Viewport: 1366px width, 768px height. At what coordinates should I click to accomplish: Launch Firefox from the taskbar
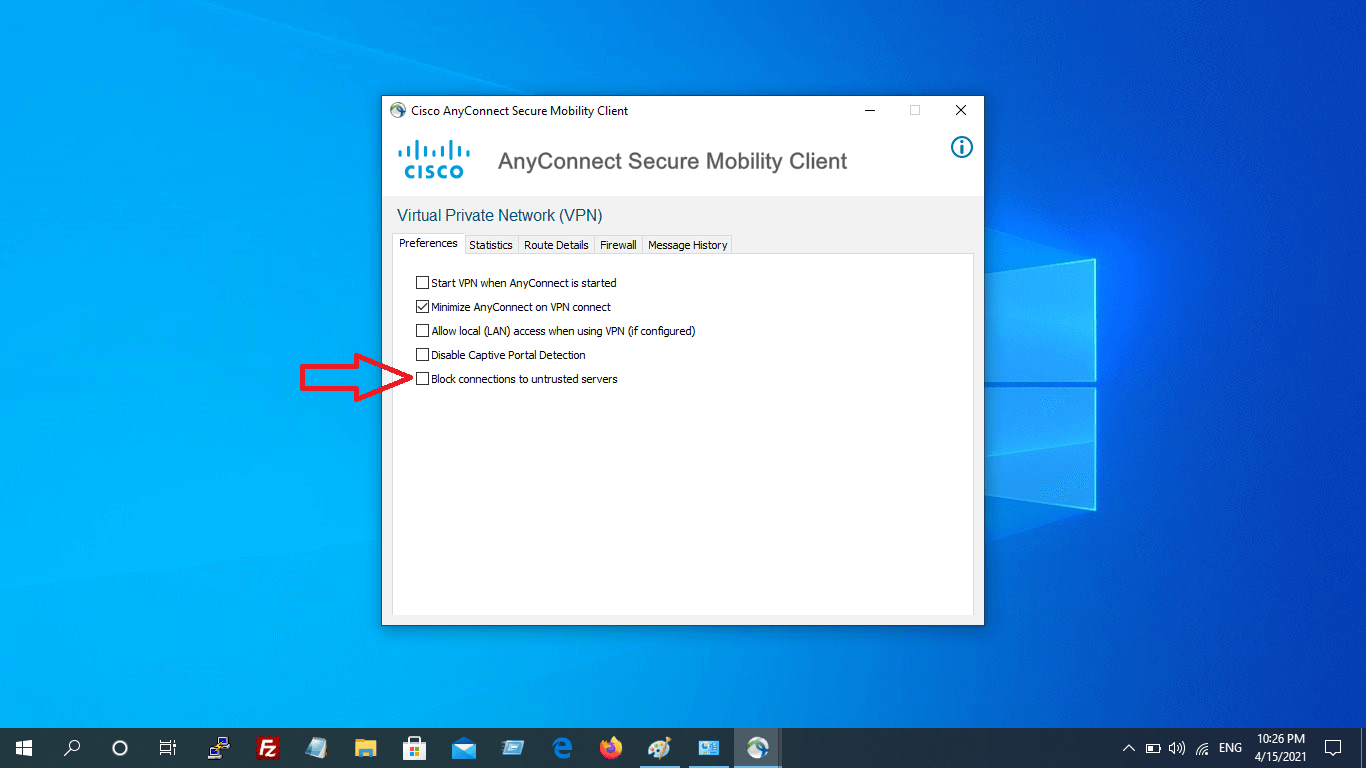(610, 748)
